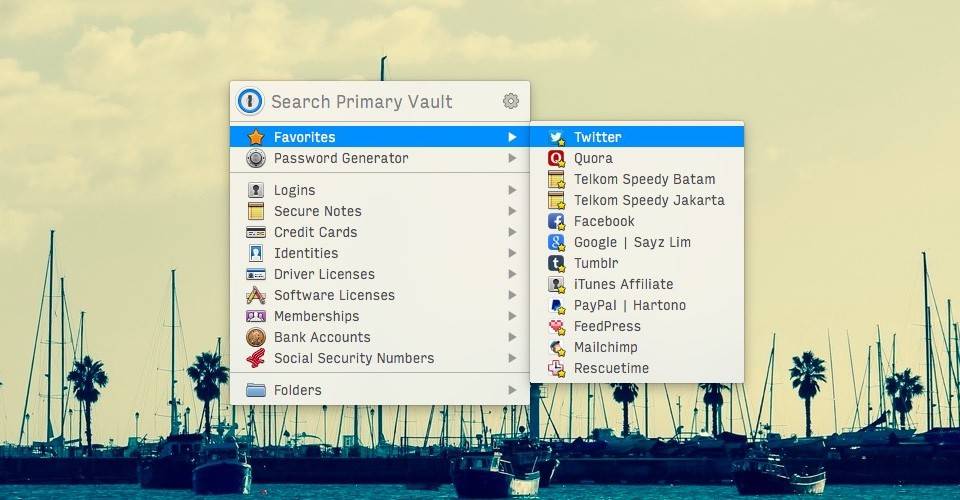
Task: Click the Bank Accounts label
Action: [x=322, y=337]
